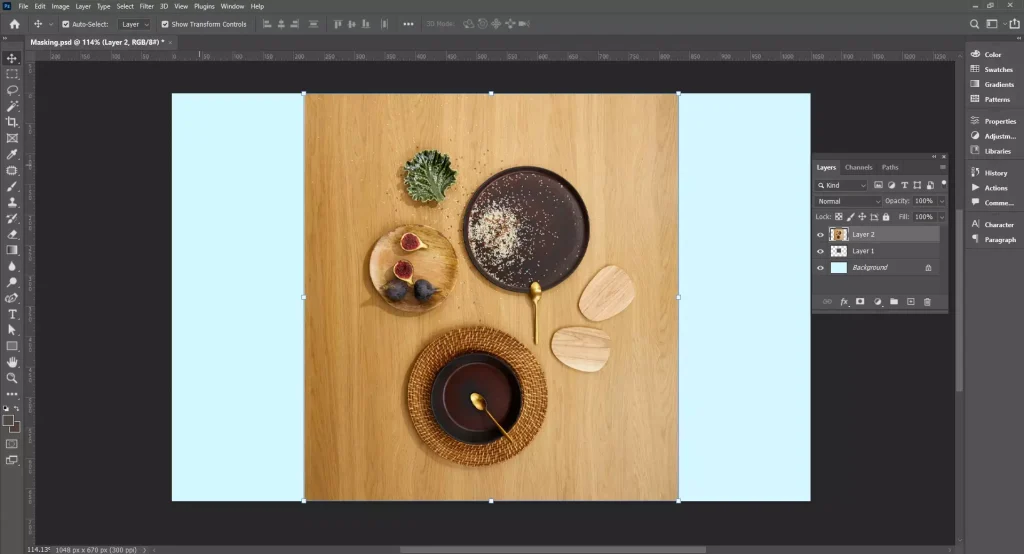
Task: Open the Filter menu
Action: (x=146, y=6)
